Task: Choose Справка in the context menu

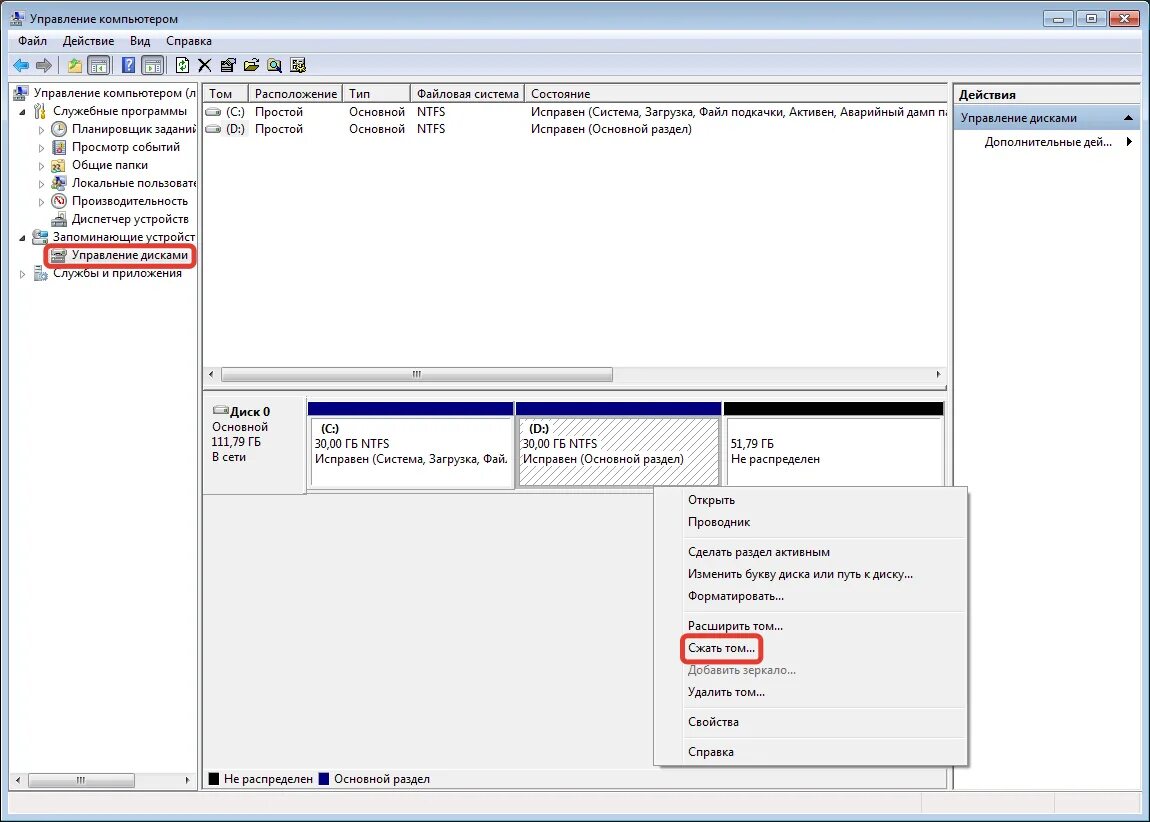Action: tap(711, 752)
